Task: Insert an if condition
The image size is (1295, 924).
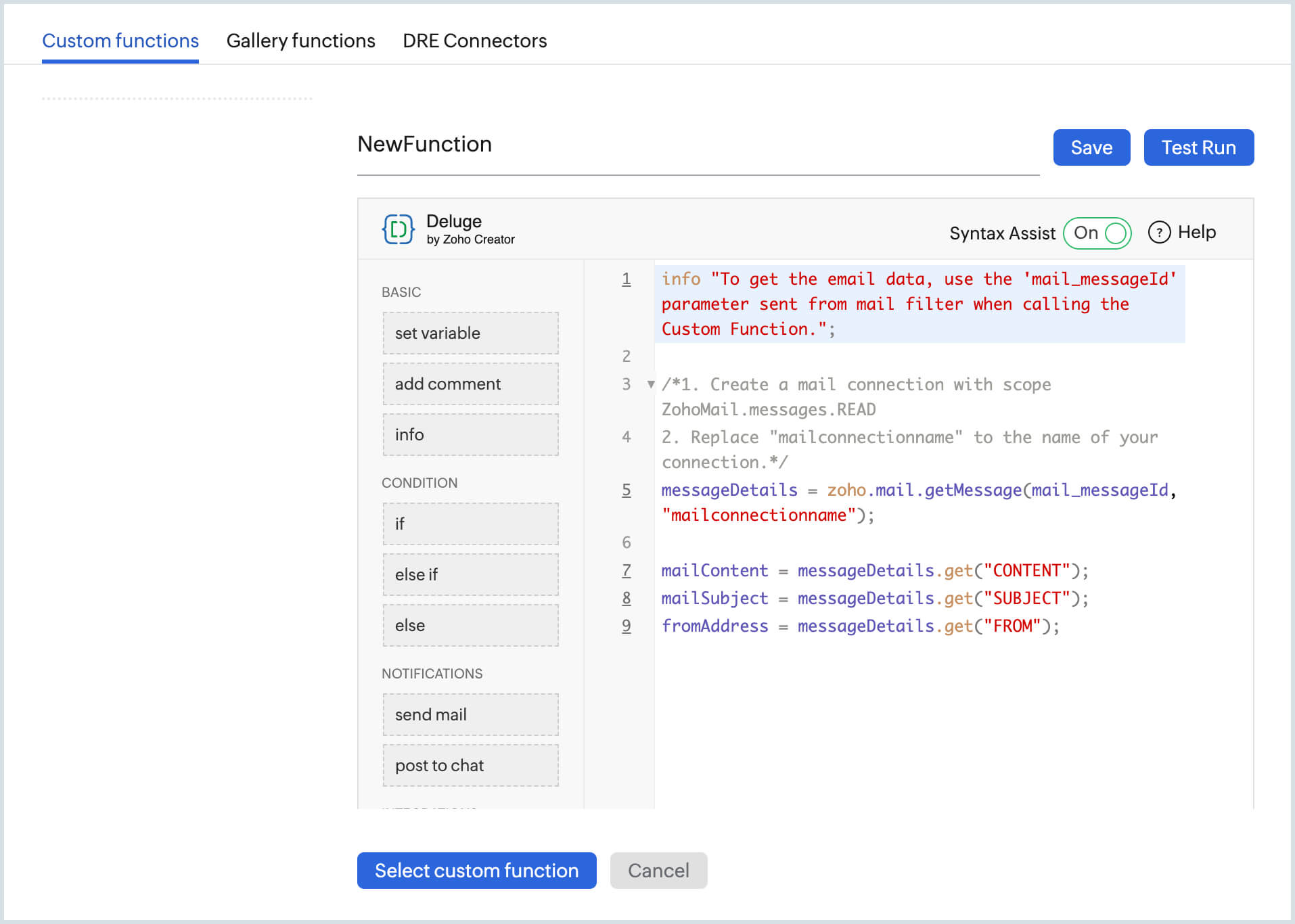Action: (470, 524)
